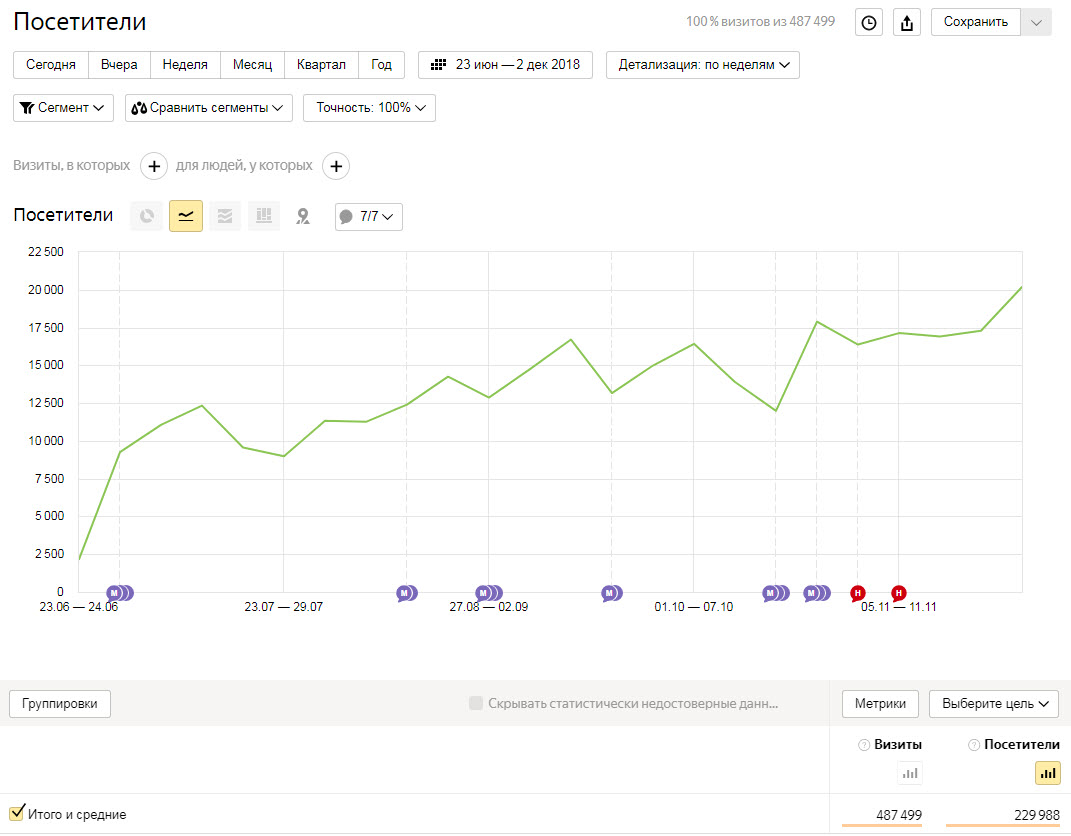This screenshot has width=1071, height=836.
Task: Open help for Визиты metric
Action: pos(863,745)
